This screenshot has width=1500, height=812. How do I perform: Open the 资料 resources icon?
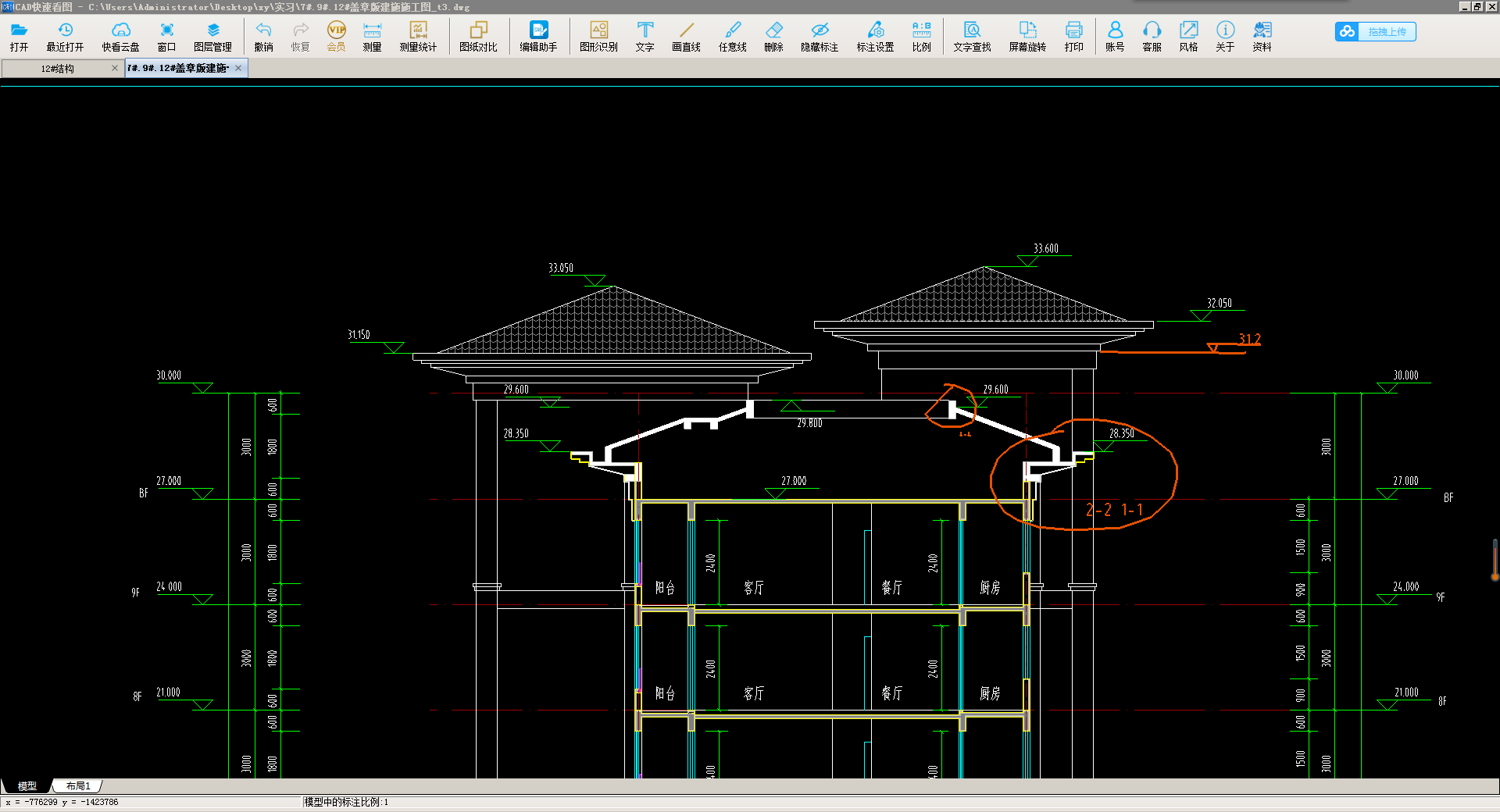(x=1262, y=37)
